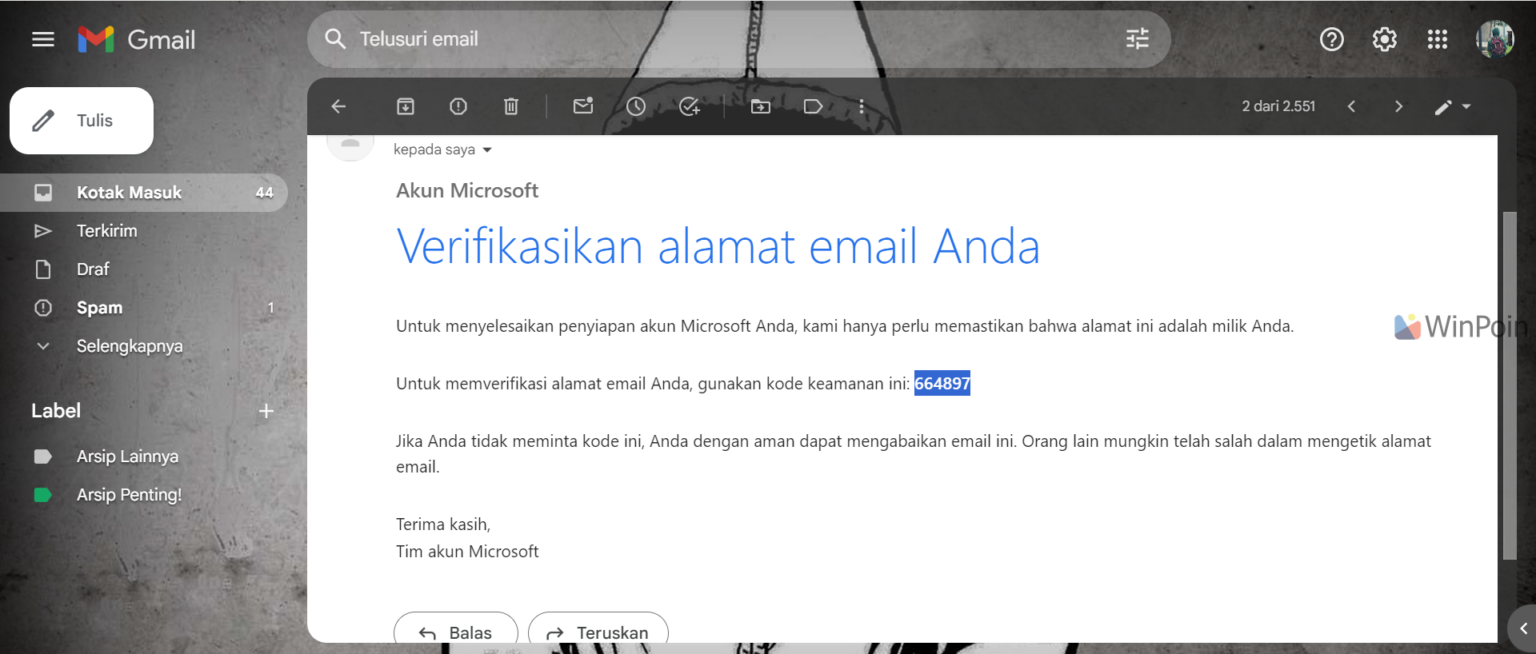The image size is (1536, 654).
Task: Click the Tulis compose button
Action: tap(81, 121)
